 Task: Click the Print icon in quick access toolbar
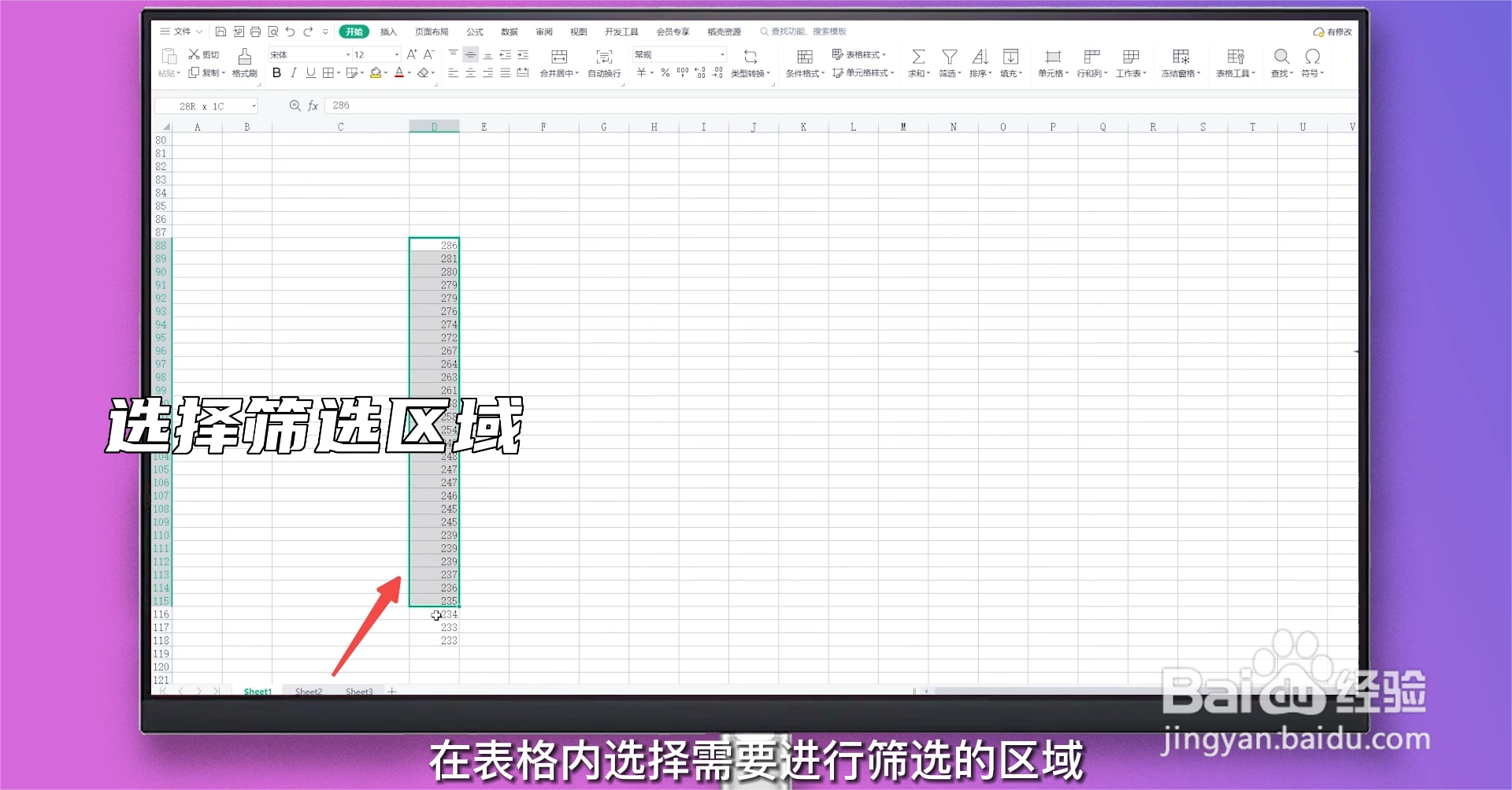255,32
